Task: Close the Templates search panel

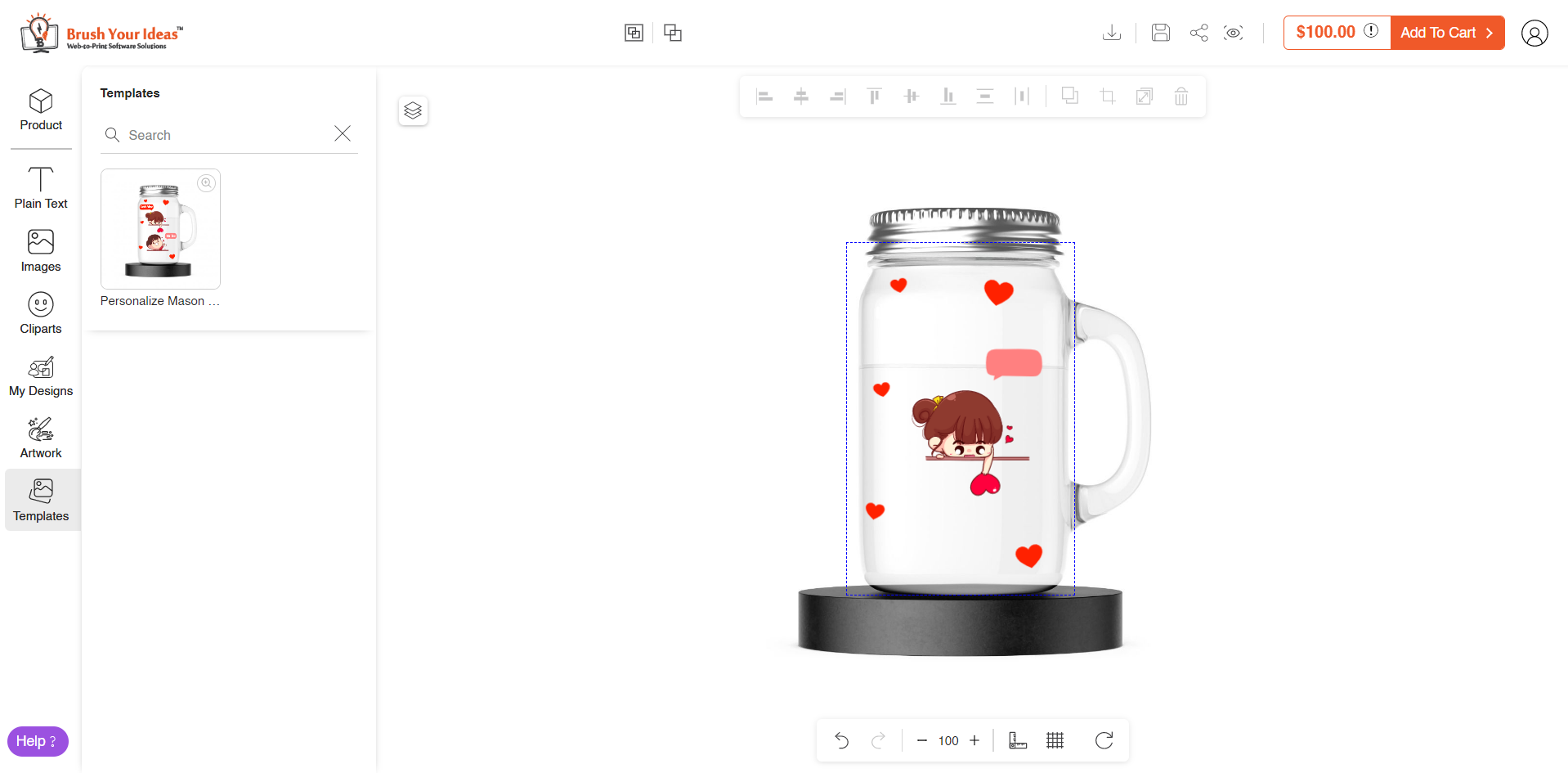Action: tap(343, 133)
